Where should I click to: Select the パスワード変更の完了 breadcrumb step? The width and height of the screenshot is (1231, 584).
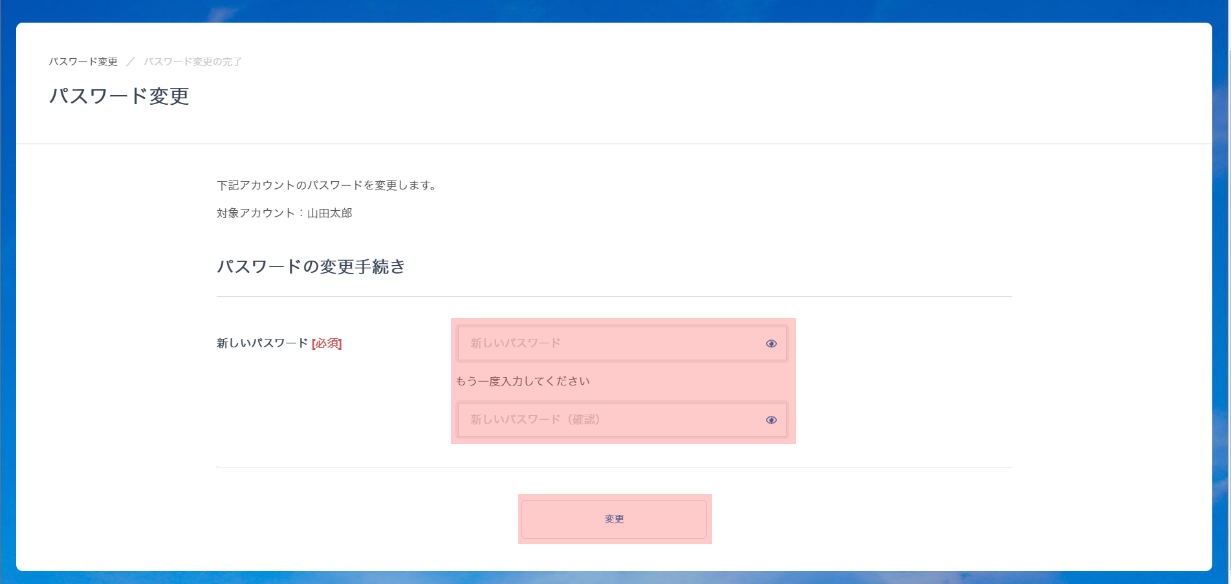(193, 62)
